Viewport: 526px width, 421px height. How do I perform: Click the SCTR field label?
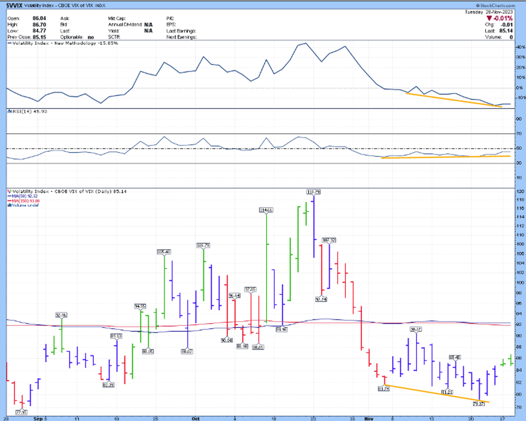tap(114, 37)
